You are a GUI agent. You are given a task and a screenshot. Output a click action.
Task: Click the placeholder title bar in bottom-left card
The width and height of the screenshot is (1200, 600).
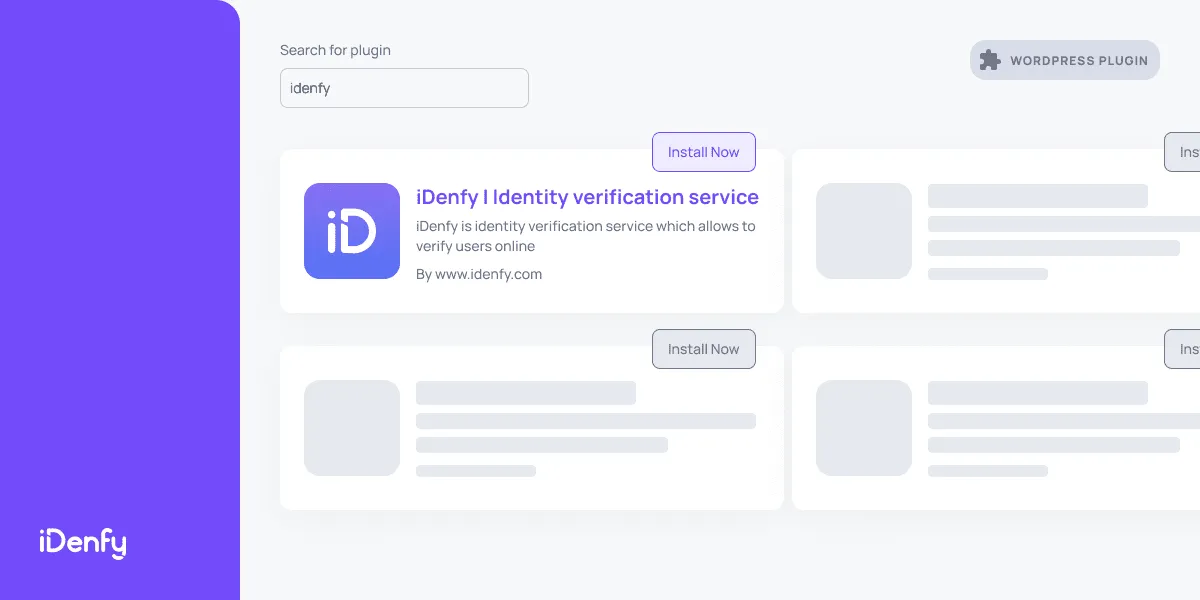pos(525,393)
